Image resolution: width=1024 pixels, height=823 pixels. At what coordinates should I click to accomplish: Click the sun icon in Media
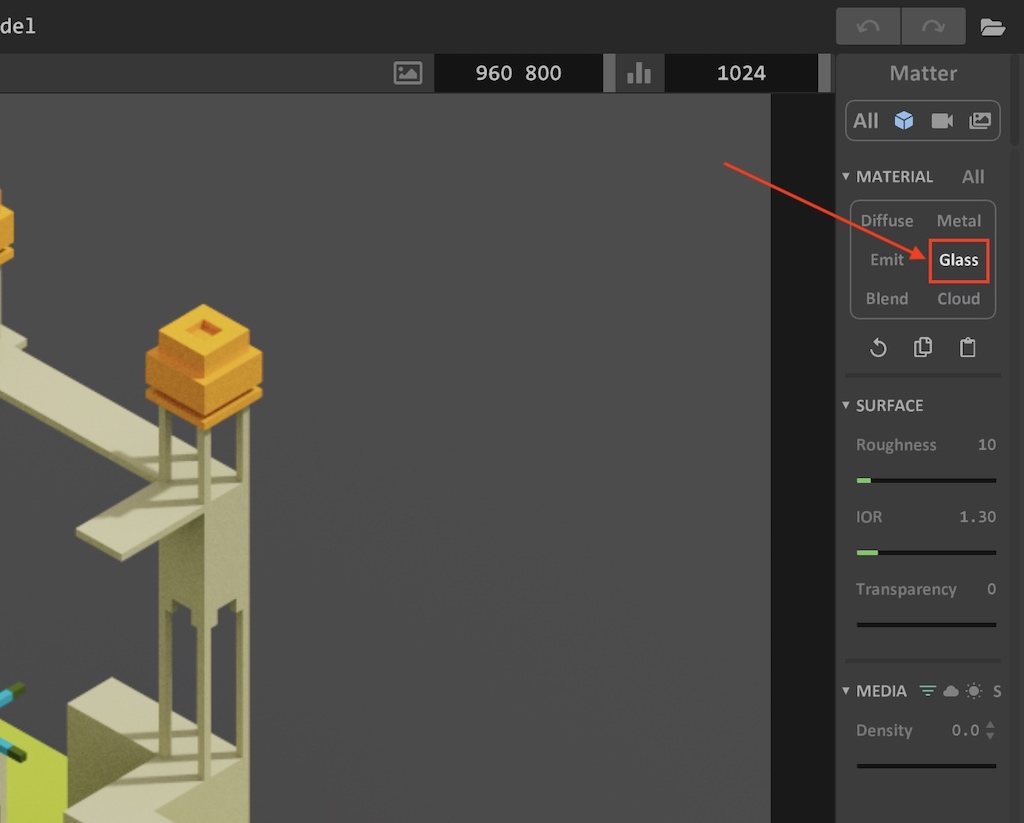click(x=974, y=691)
